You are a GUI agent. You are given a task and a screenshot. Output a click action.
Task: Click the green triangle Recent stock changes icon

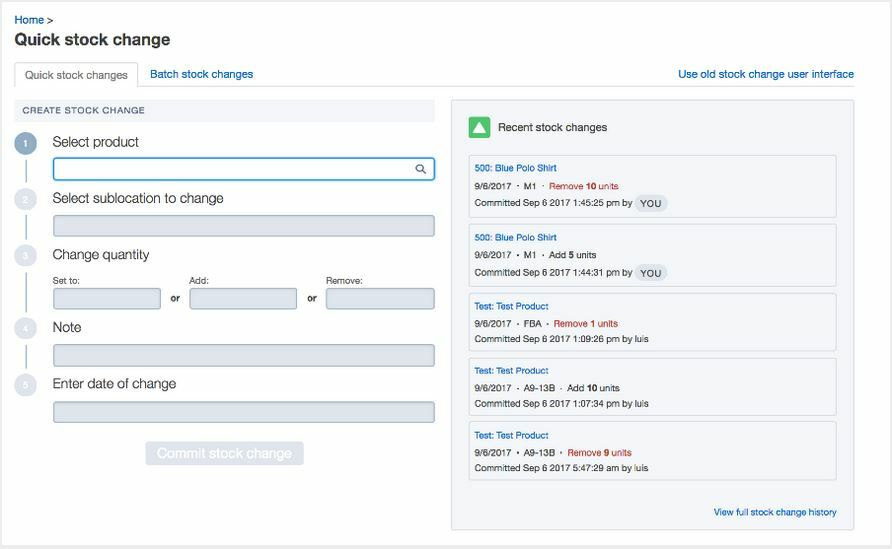coord(479,127)
